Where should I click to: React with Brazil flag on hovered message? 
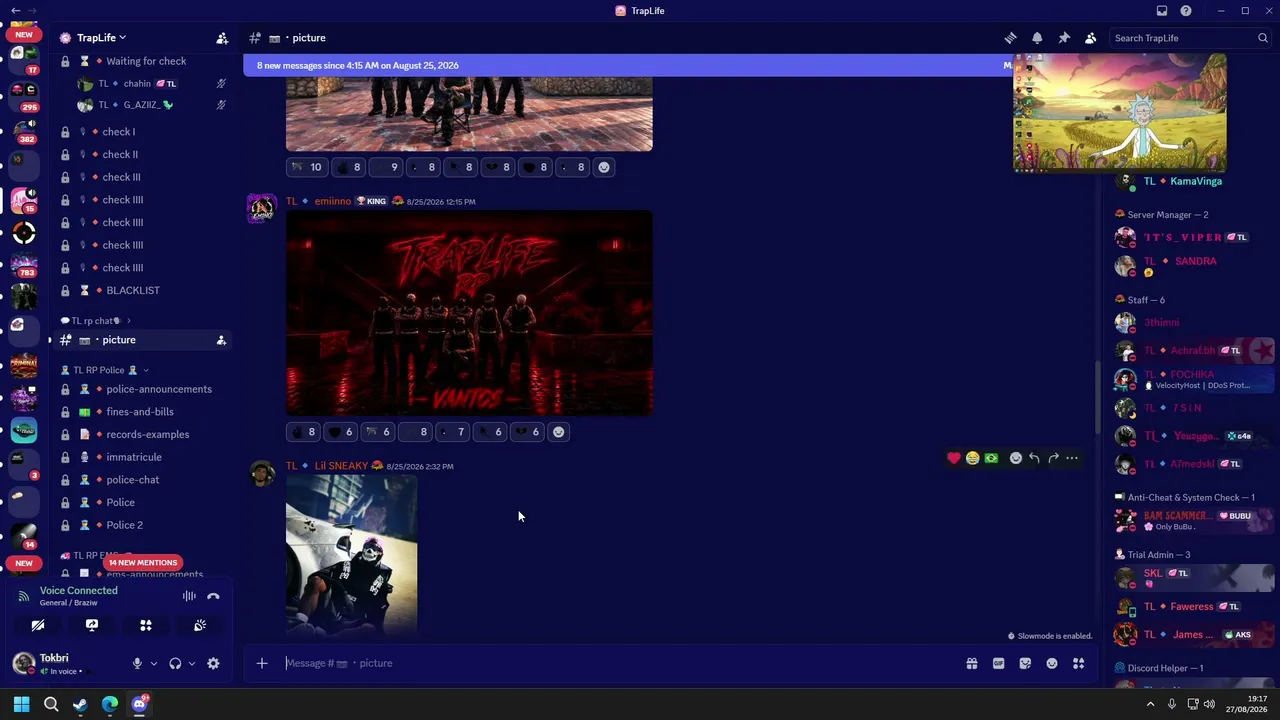[x=991, y=458]
